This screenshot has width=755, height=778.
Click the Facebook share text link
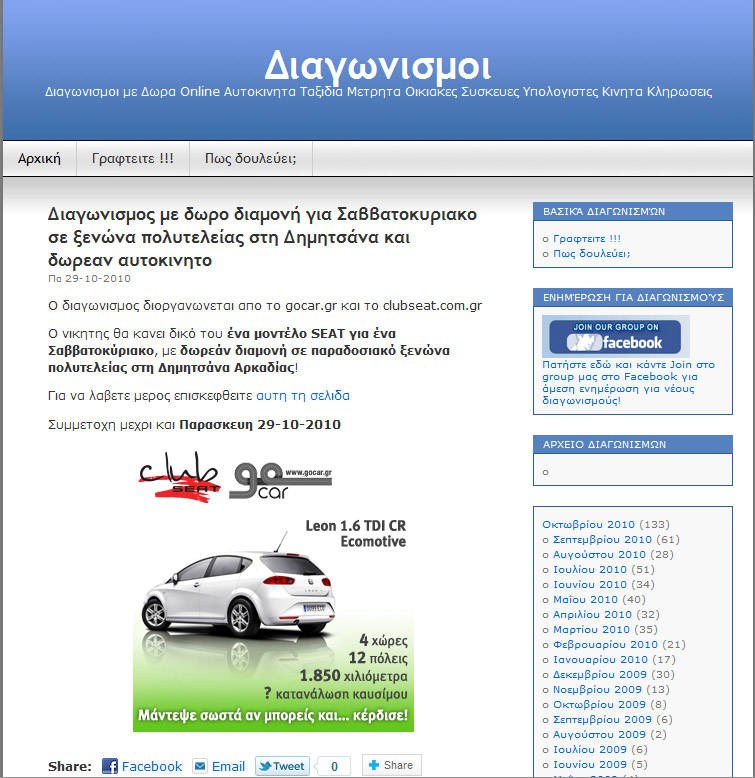tap(152, 766)
